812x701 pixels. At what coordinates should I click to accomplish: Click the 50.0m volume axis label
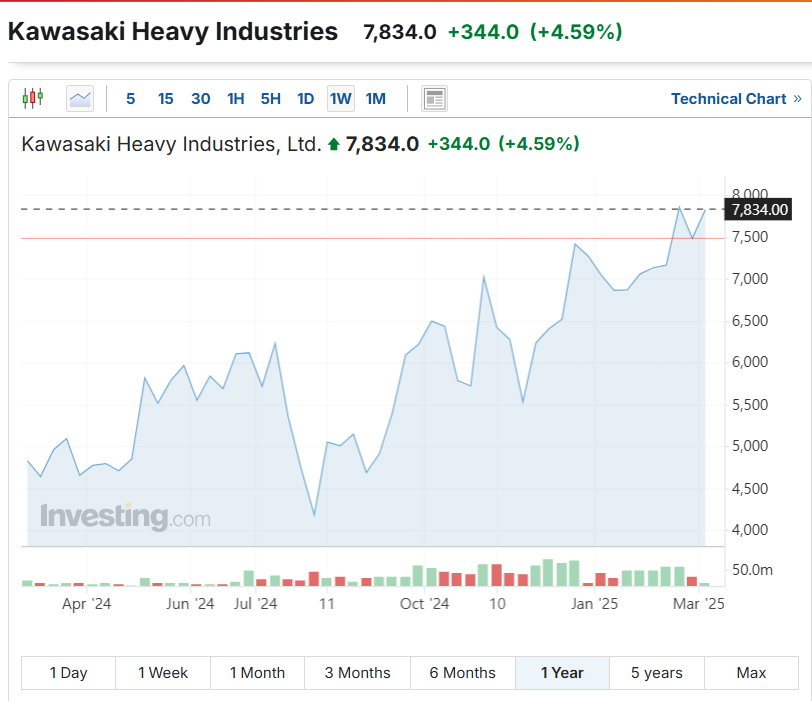(752, 570)
